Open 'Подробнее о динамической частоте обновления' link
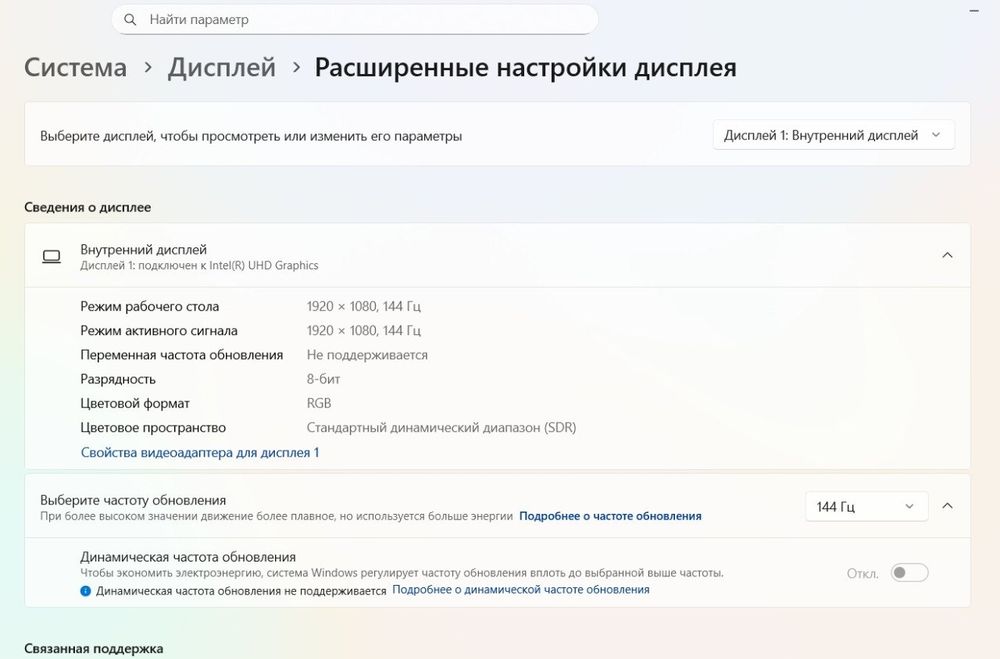Image resolution: width=1000 pixels, height=659 pixels. pos(520,590)
